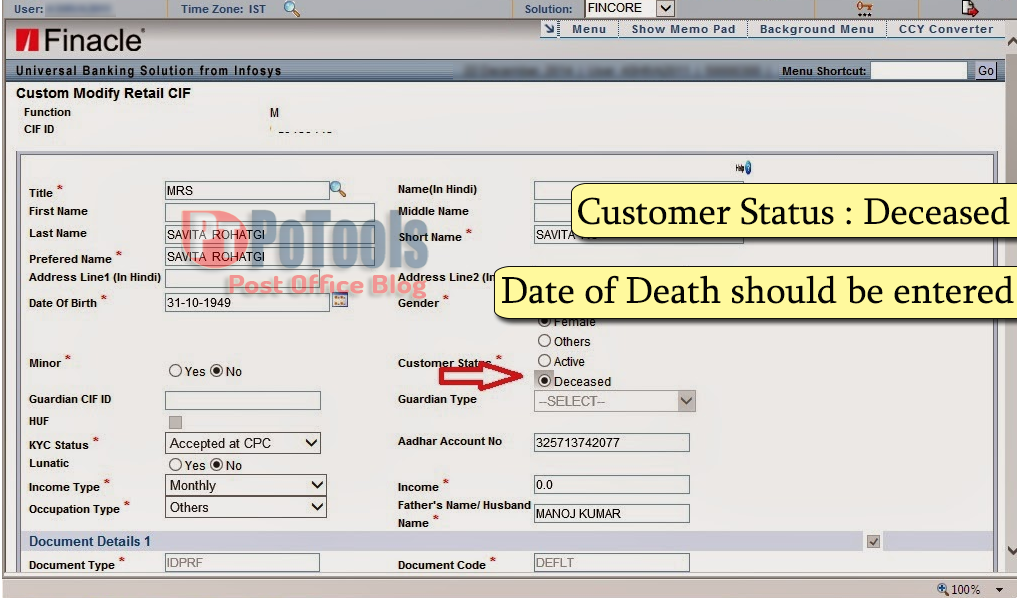Toggle the Document Details 1 checkbox

[872, 541]
